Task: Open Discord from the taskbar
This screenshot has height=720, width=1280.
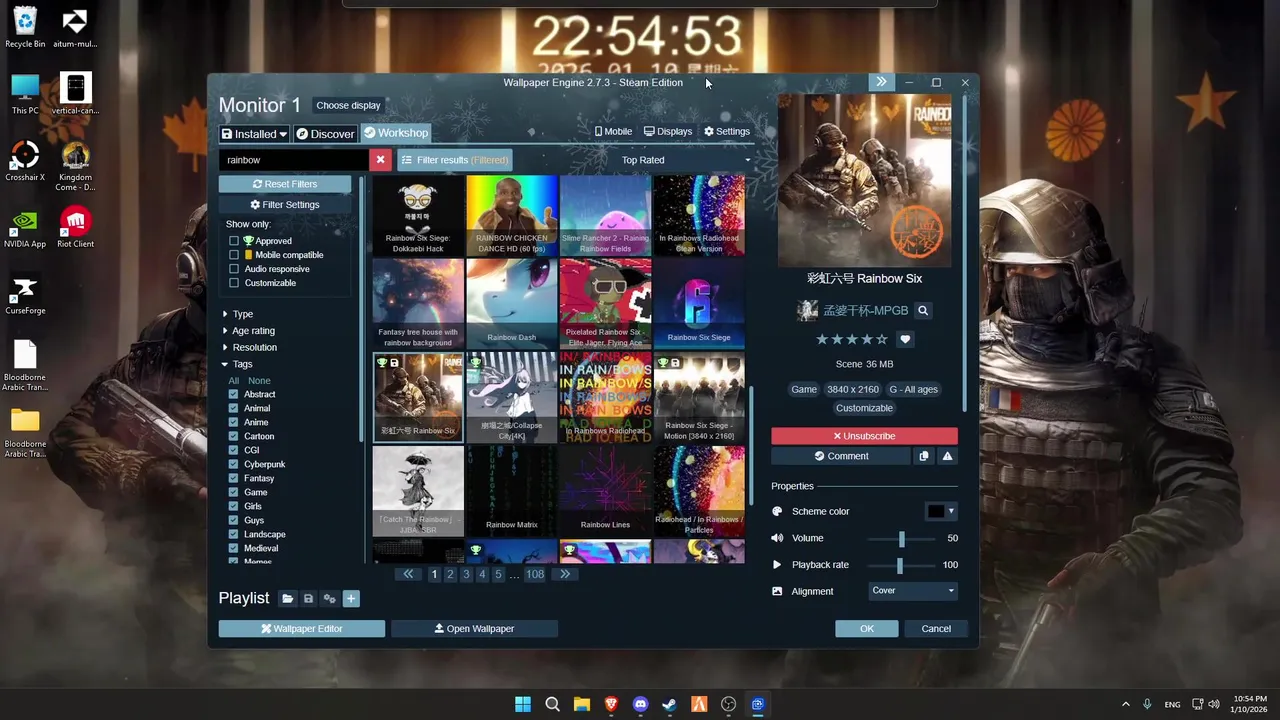Action: tap(640, 704)
